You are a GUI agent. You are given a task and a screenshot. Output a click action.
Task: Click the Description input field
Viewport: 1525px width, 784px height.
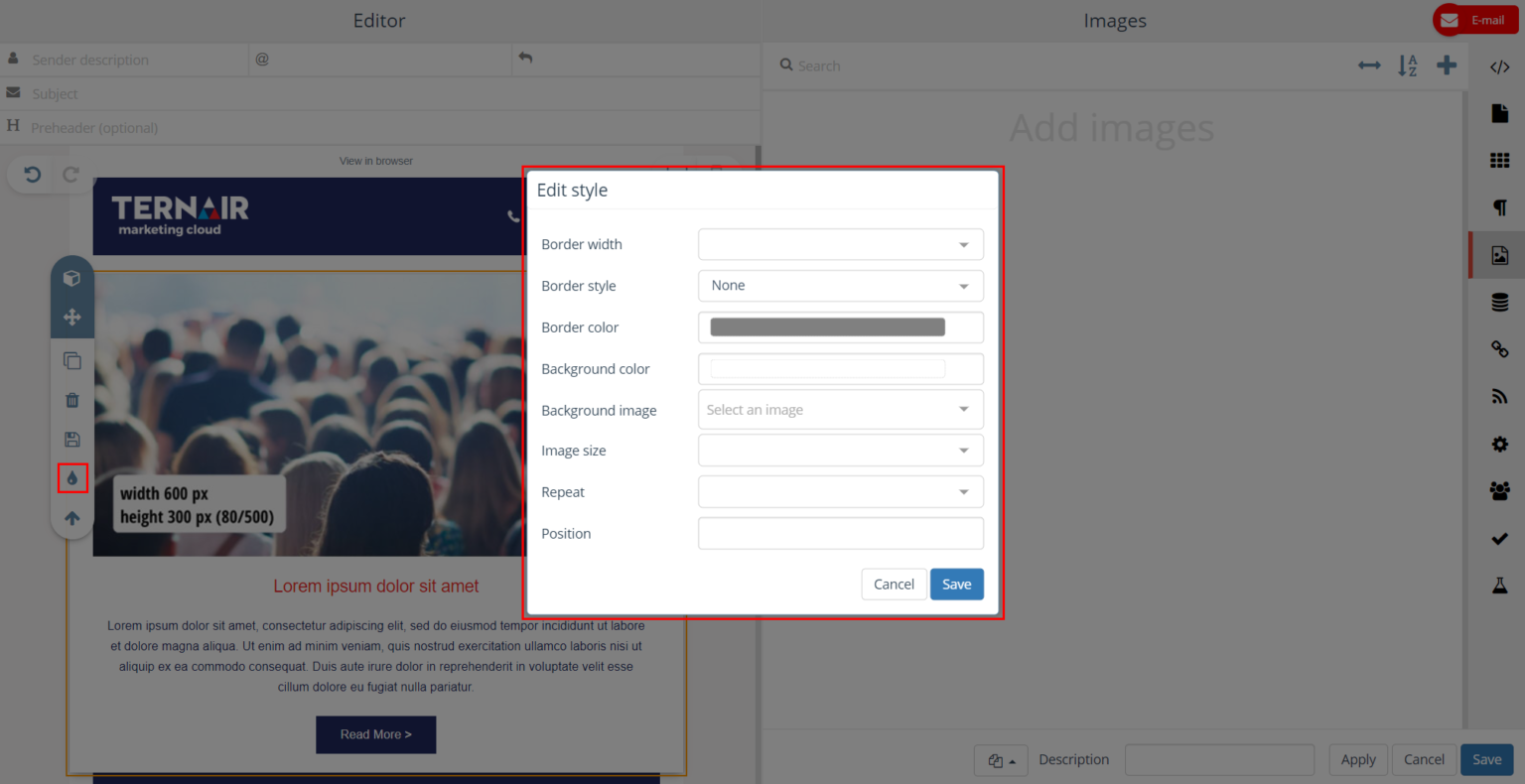tap(1219, 760)
